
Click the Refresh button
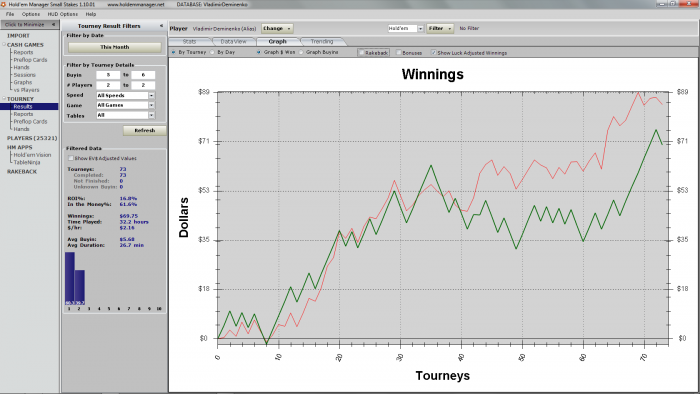(145, 131)
